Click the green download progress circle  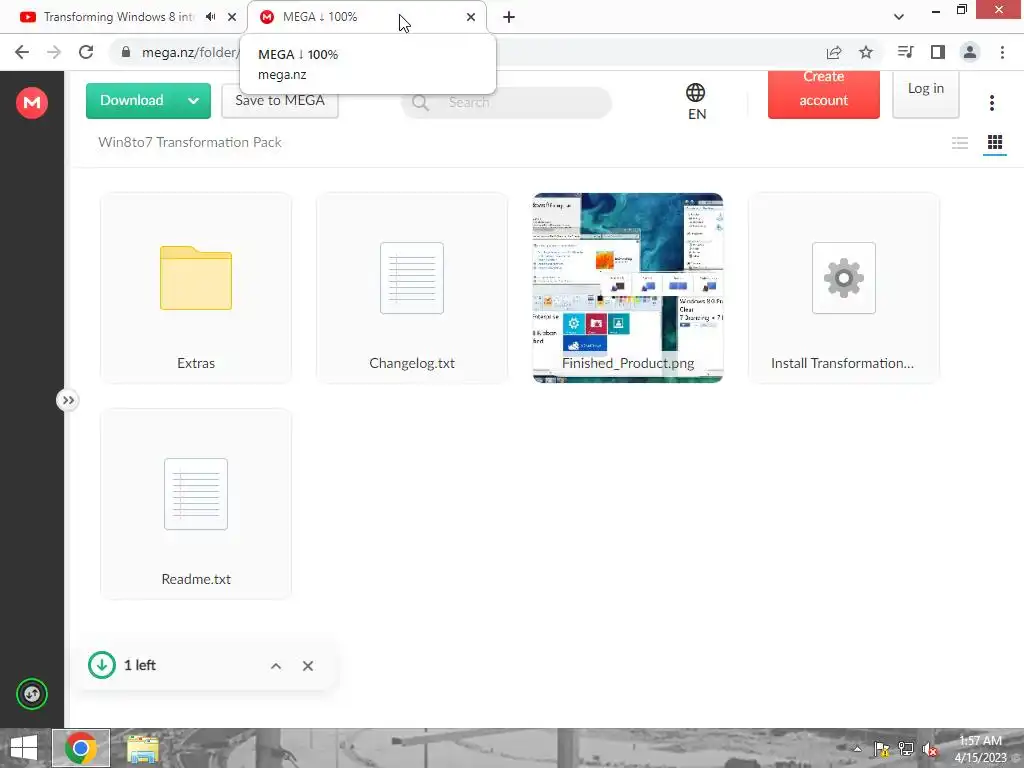(102, 665)
